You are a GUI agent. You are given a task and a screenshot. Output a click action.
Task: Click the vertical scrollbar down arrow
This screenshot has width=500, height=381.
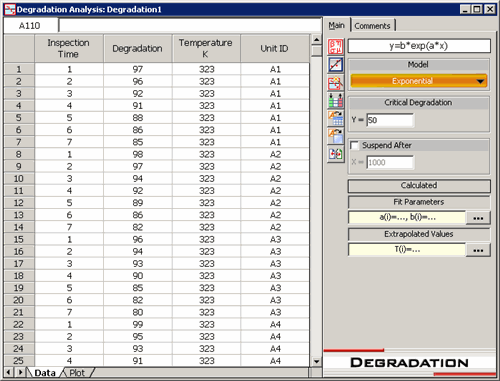316,361
